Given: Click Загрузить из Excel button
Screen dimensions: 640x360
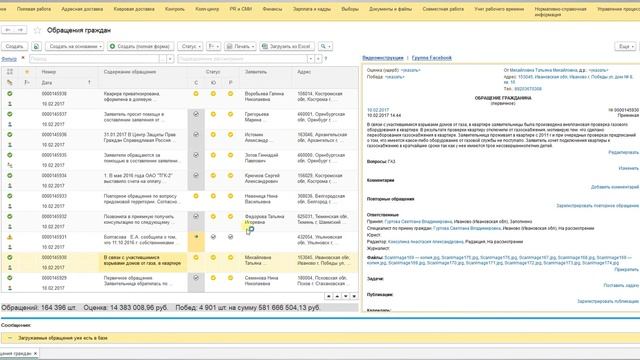Looking at the screenshot, I should pos(287,47).
